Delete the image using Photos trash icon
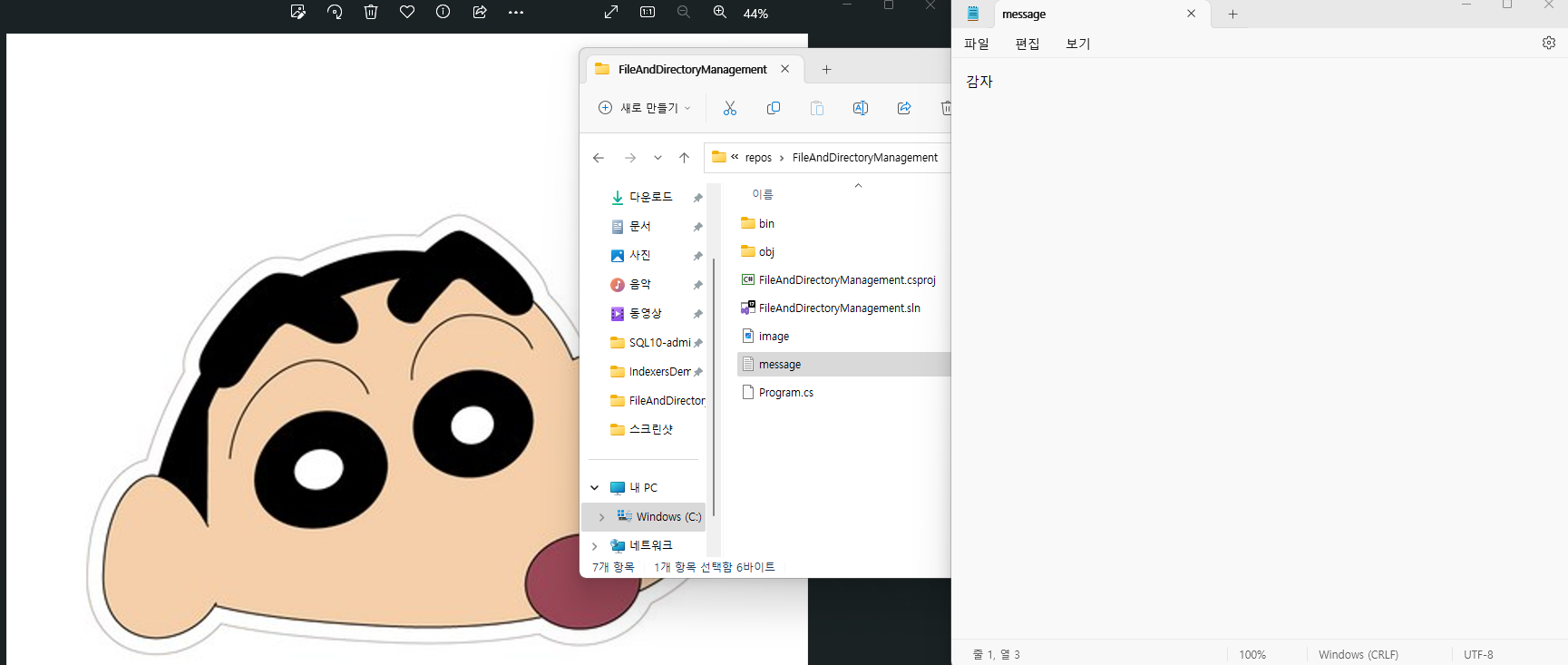The image size is (1568, 665). 371,12
